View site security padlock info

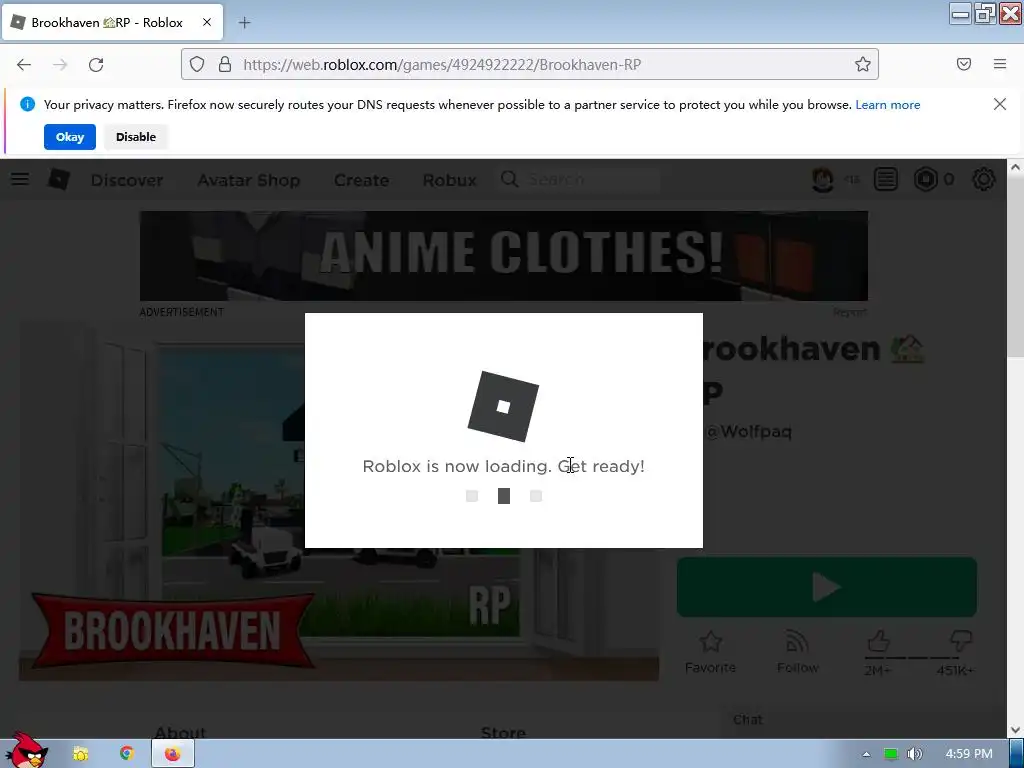[225, 64]
